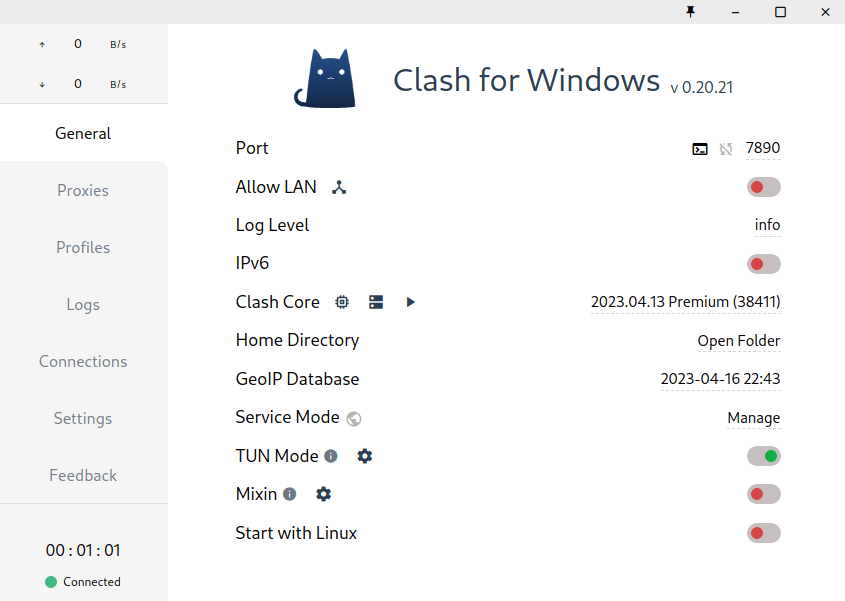
Task: Click the network icon next to Allow LAN
Action: click(x=338, y=186)
